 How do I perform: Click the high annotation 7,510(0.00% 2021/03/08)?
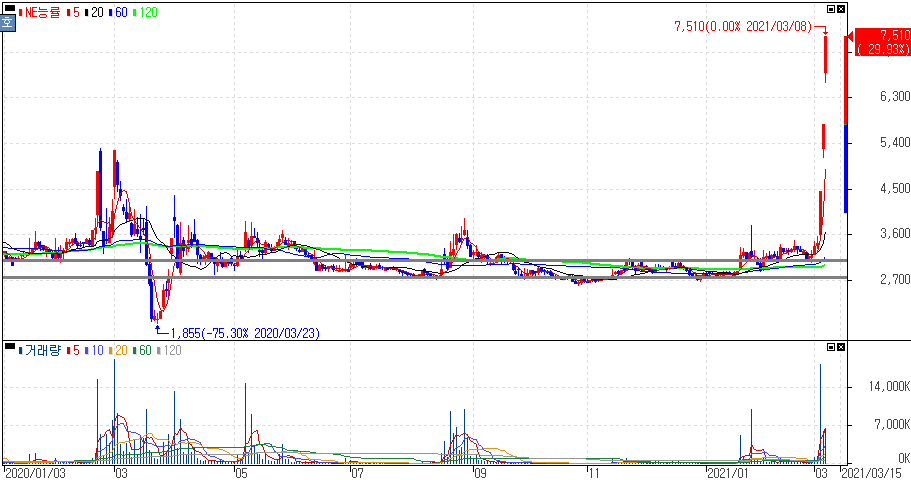click(743, 26)
